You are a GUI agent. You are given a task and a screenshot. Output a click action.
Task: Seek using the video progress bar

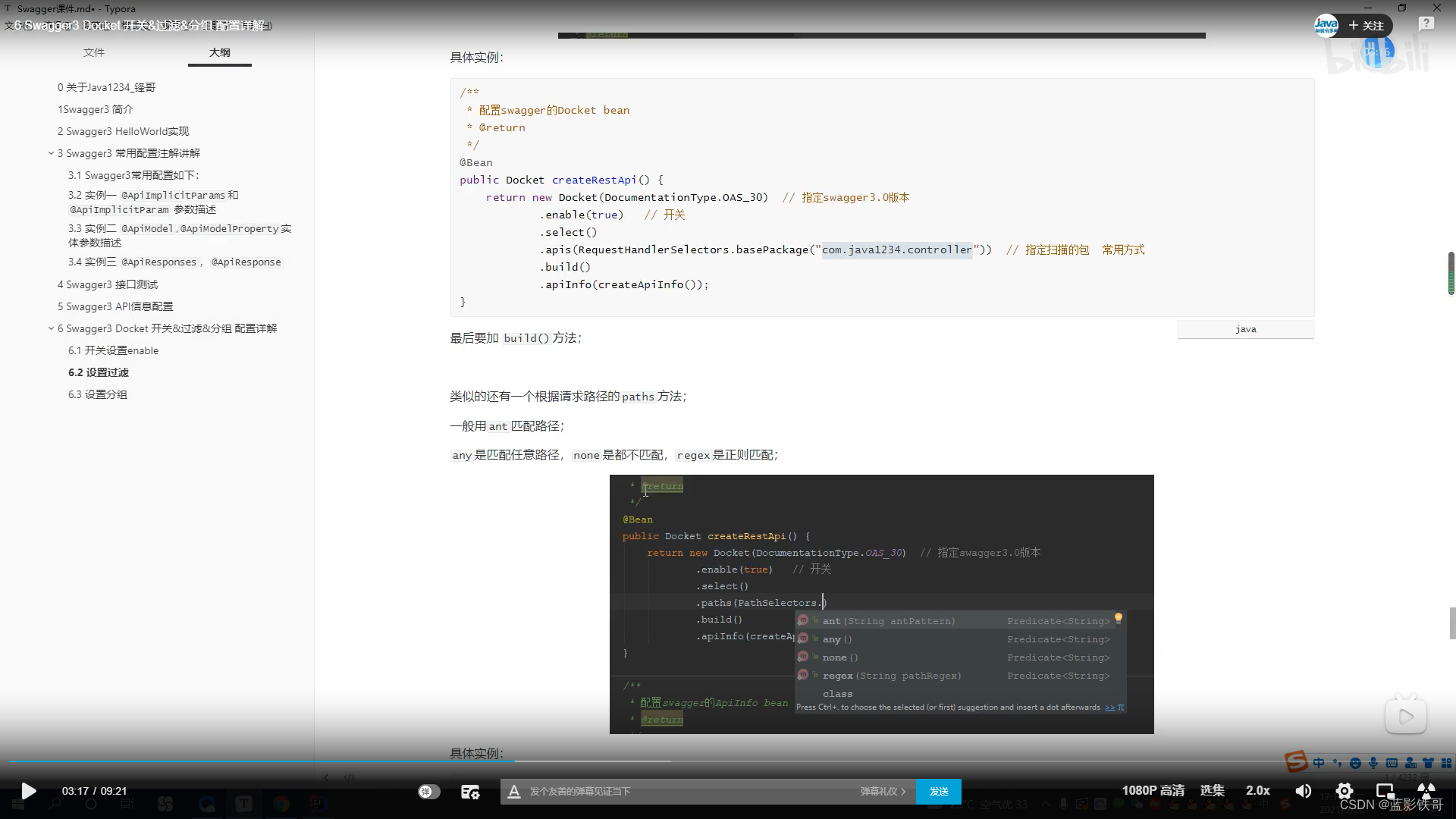[x=728, y=761]
